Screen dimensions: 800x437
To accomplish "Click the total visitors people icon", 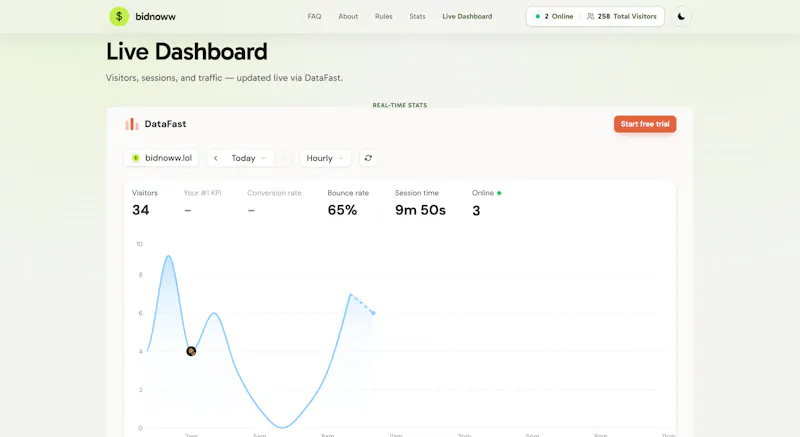I will point(590,16).
